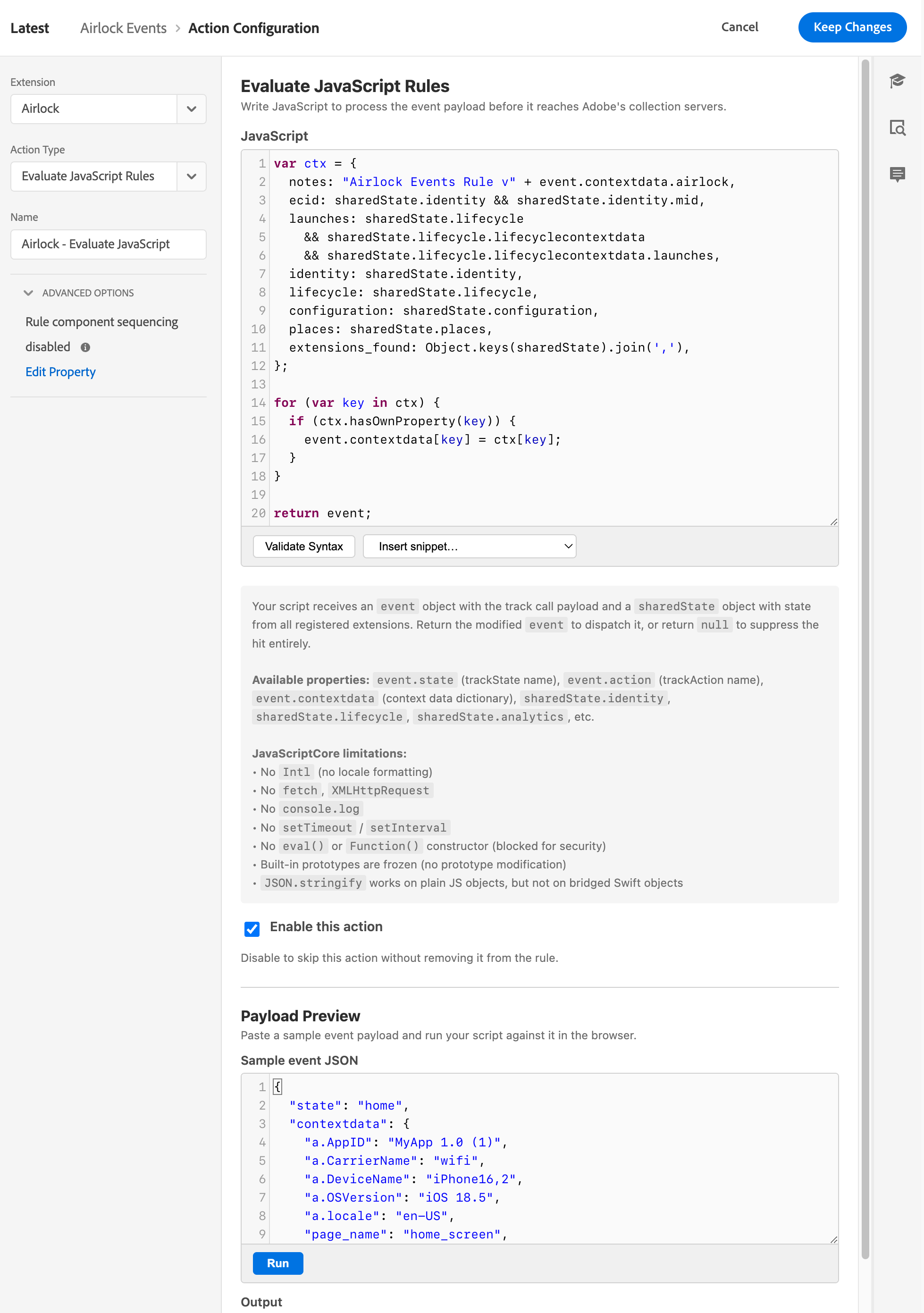924x1313 pixels.
Task: Open the Insert snippet dropdown
Action: (470, 546)
